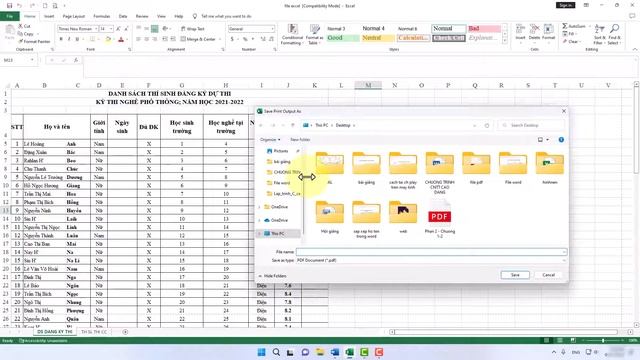
Task: Select Desktop in the address breadcrumb
Action: click(x=343, y=125)
